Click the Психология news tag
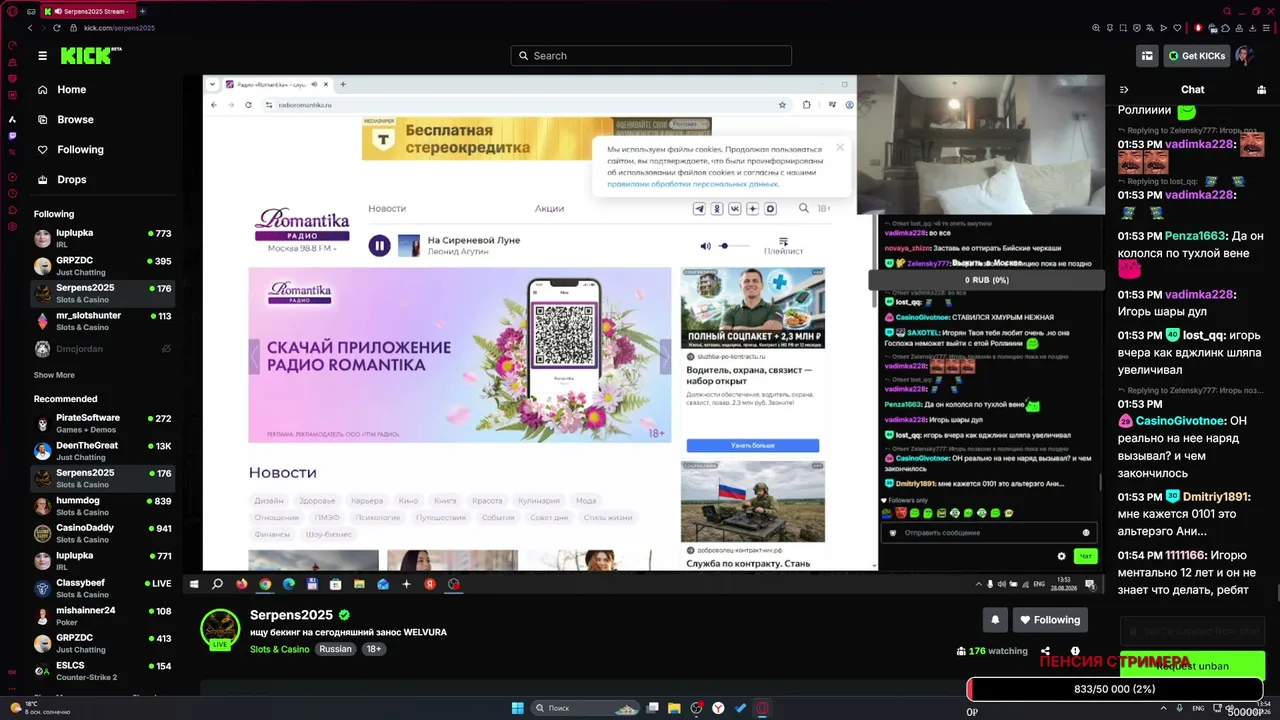This screenshot has height=720, width=1280. tap(378, 518)
